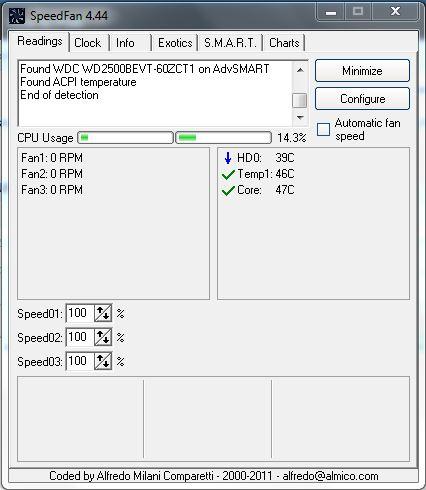
Task: Maximize the SpeedFan window
Action: [358, 12]
